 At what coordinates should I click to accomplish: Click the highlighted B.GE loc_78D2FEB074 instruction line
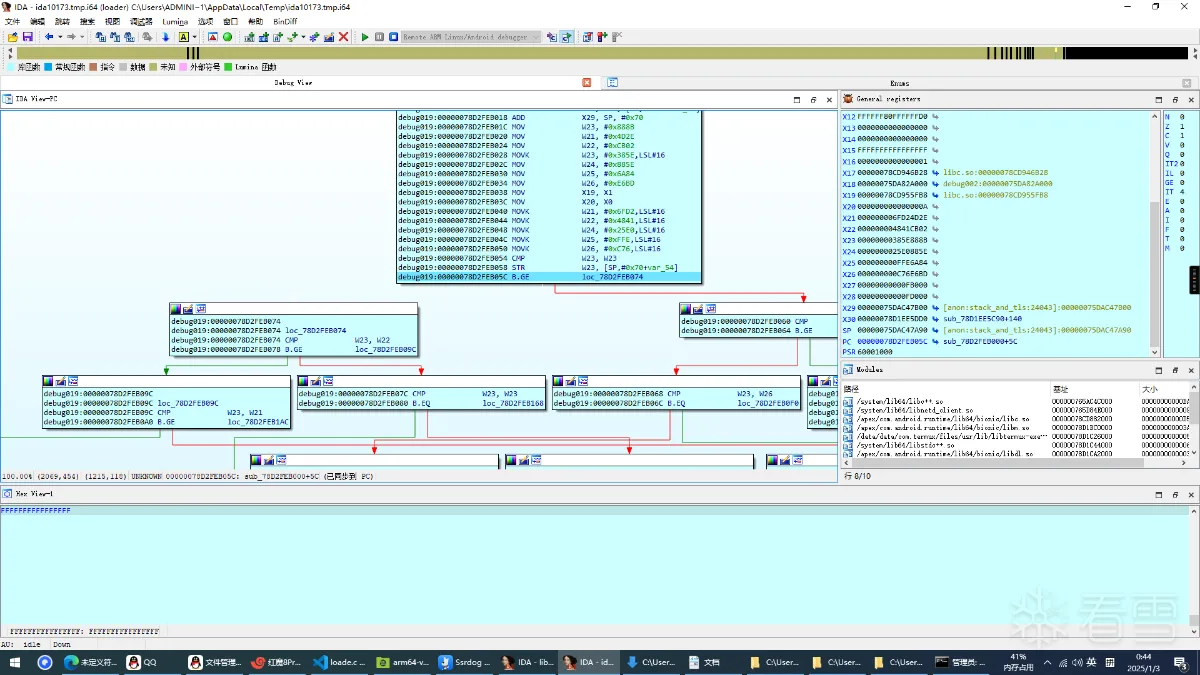(x=549, y=276)
